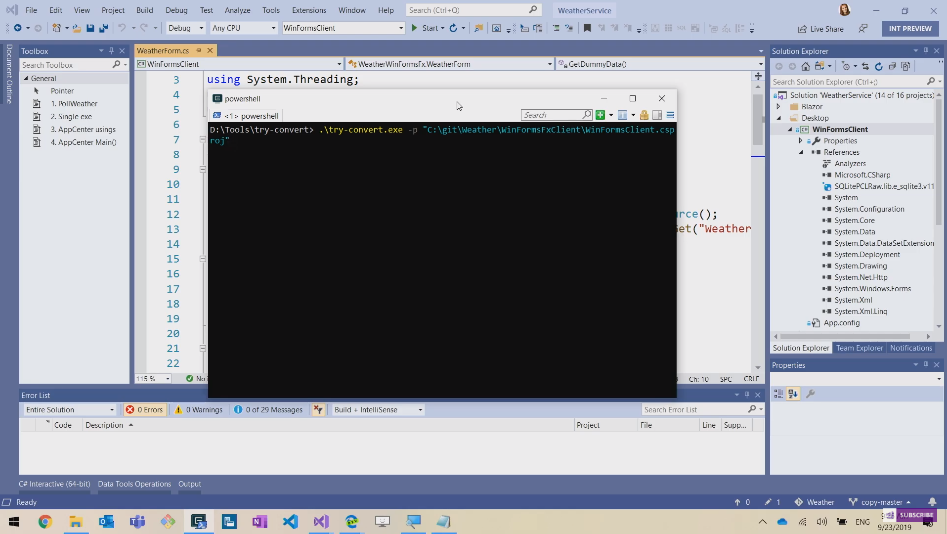The height and width of the screenshot is (534, 947).
Task: Open the Any CPU platform dropdown
Action: pos(243,28)
